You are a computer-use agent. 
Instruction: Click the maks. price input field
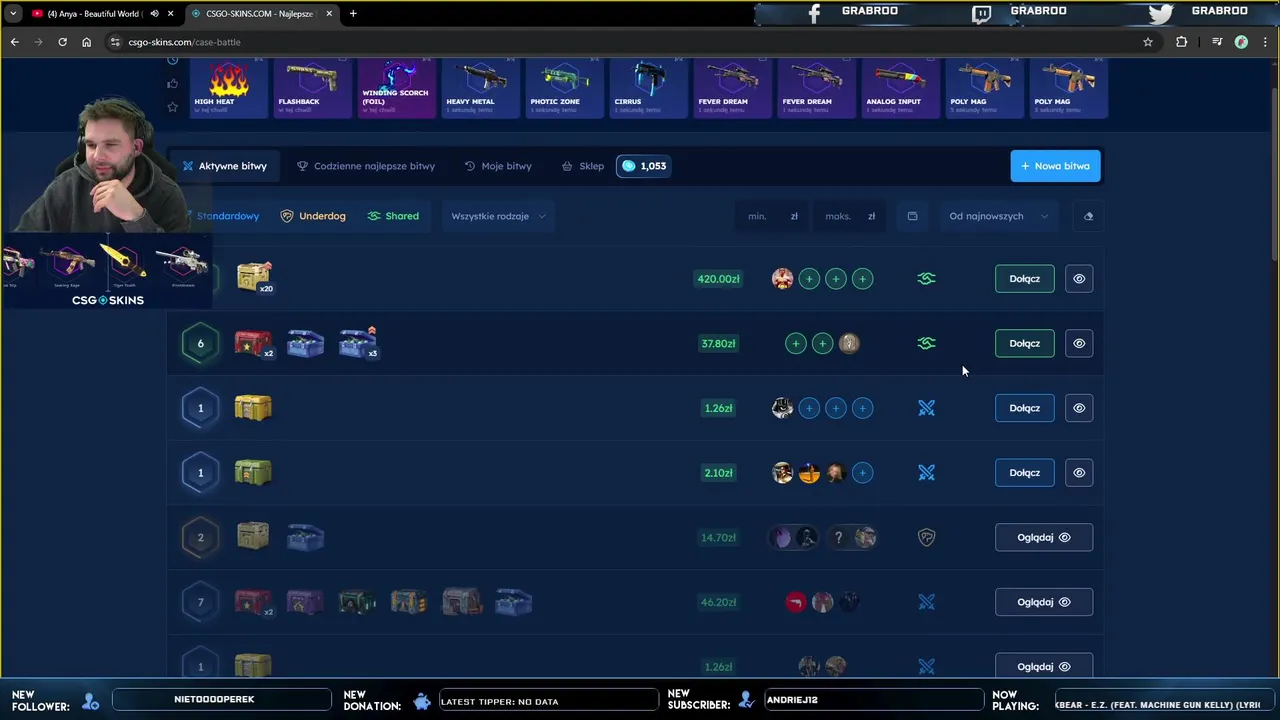point(849,216)
